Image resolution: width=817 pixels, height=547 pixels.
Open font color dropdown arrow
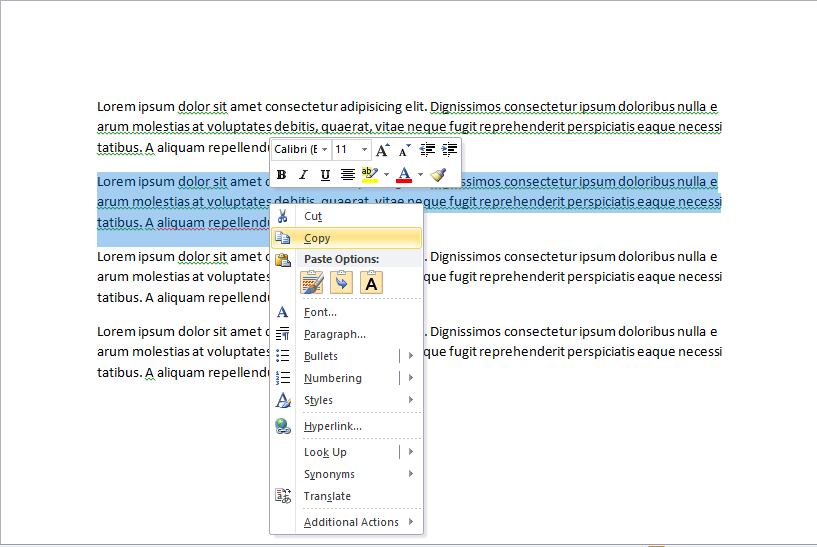[420, 175]
